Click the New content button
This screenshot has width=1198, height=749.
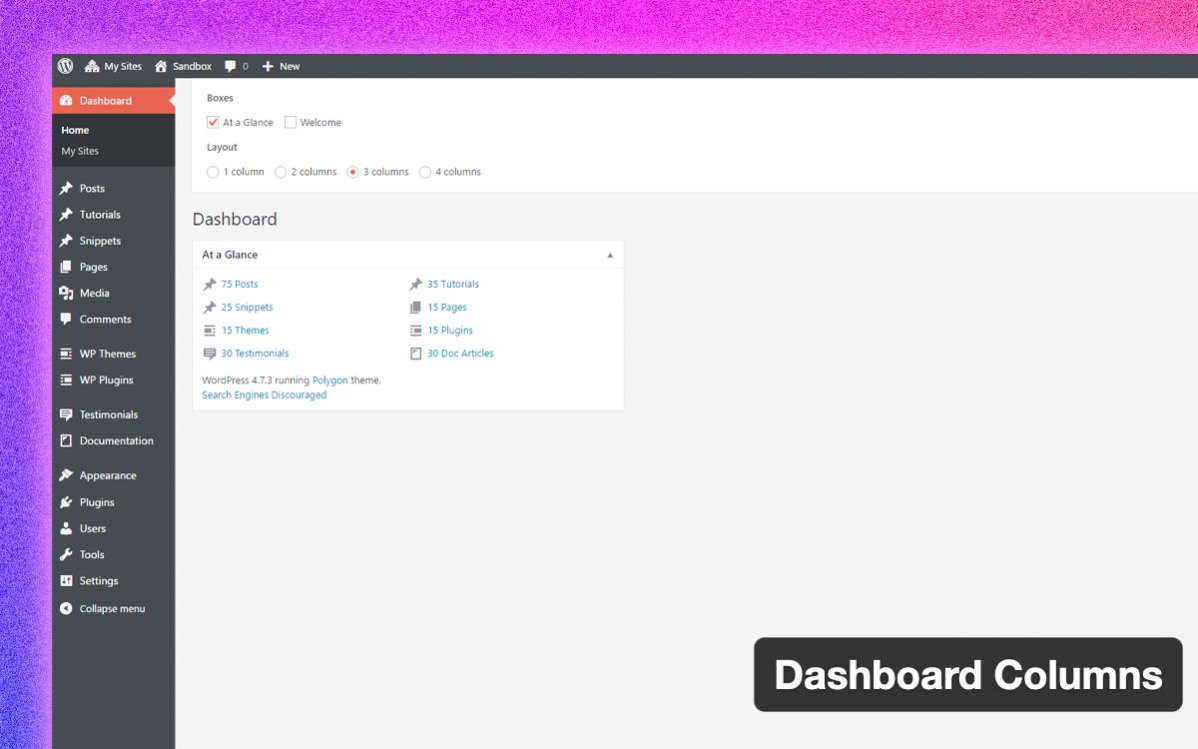click(280, 66)
